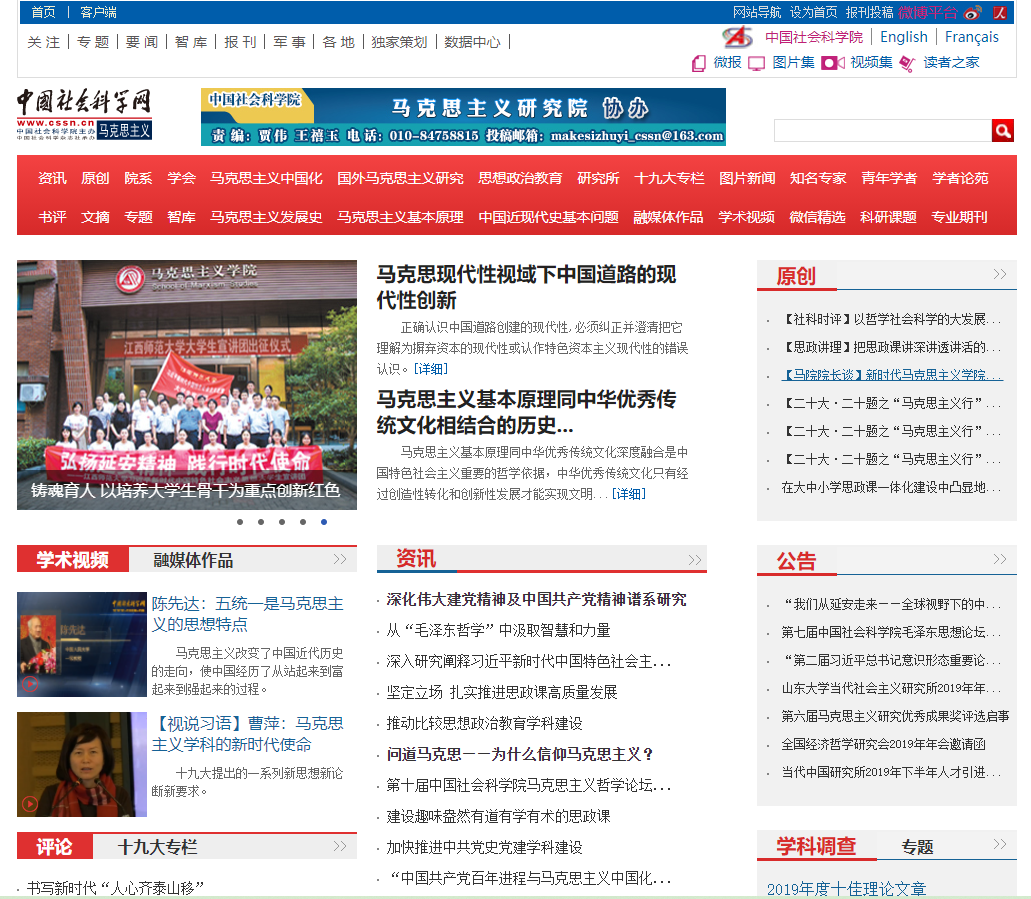Select the fourth carousel dot
Screen dimensions: 1031x899
click(302, 522)
